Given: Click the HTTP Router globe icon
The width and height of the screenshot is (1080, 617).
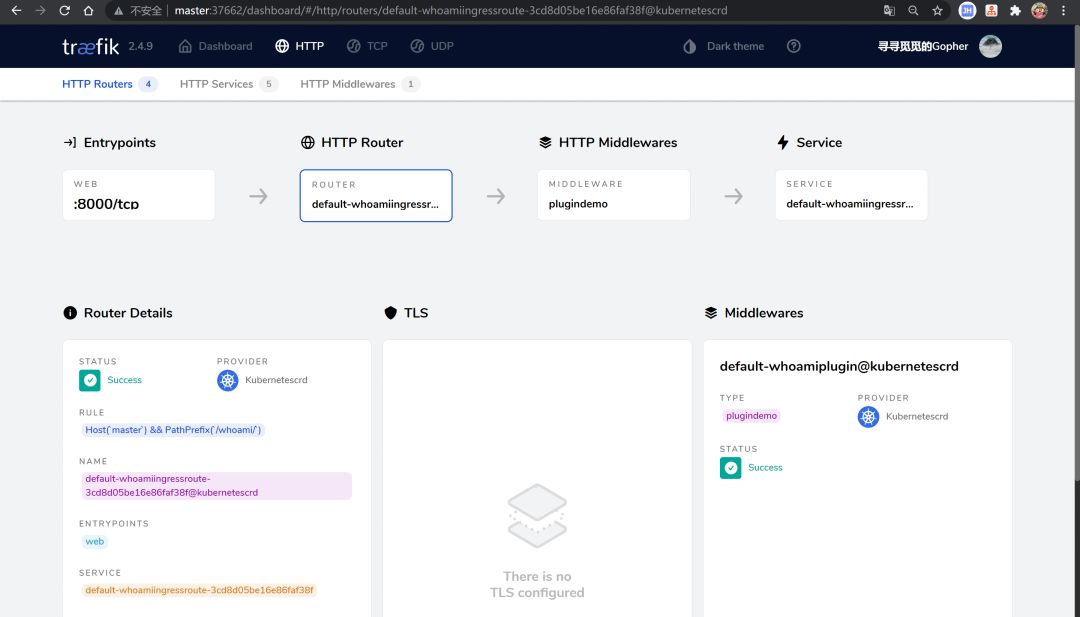Looking at the screenshot, I should [308, 143].
